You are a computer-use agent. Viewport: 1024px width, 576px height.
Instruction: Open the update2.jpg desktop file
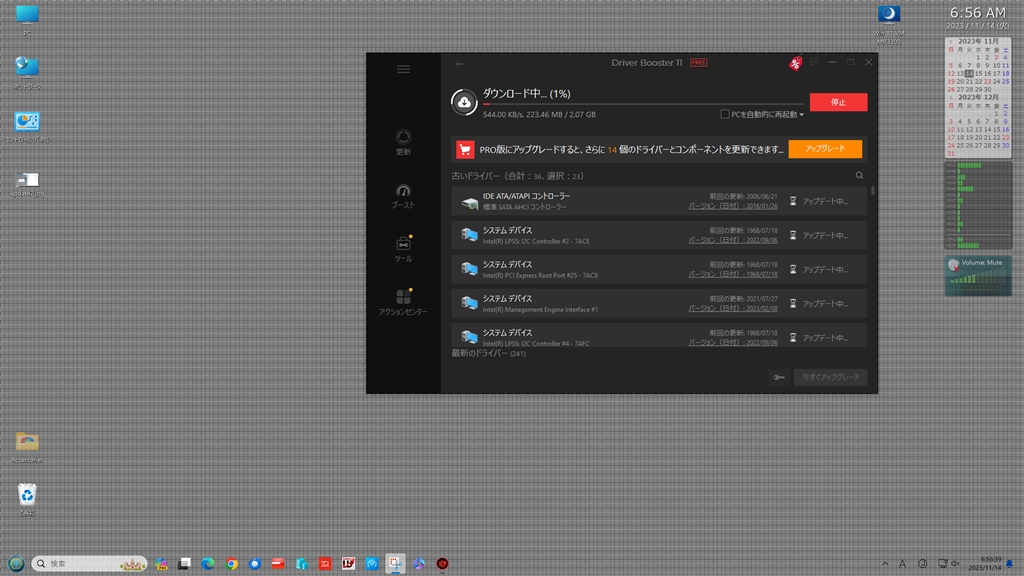(27, 184)
